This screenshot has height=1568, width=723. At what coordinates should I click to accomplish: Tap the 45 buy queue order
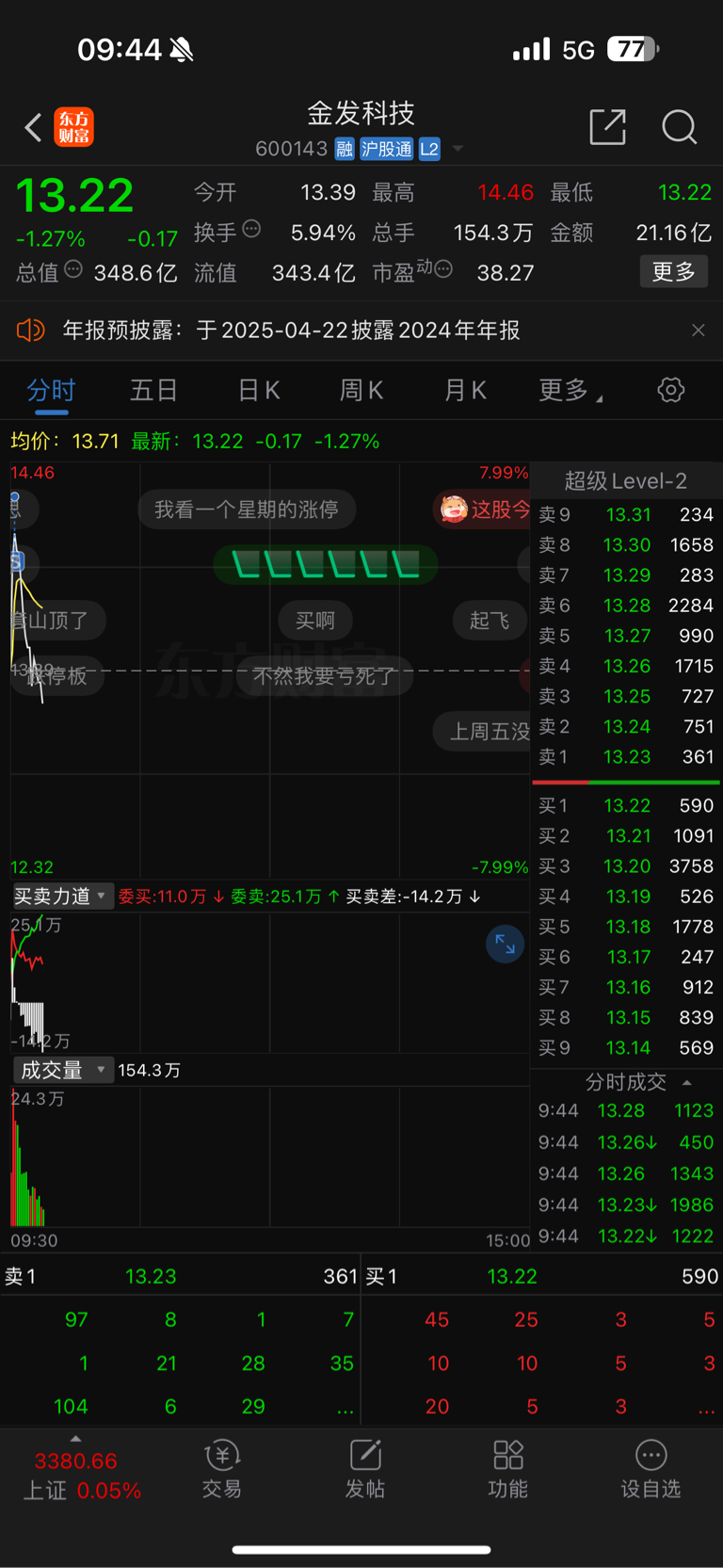click(x=437, y=1319)
